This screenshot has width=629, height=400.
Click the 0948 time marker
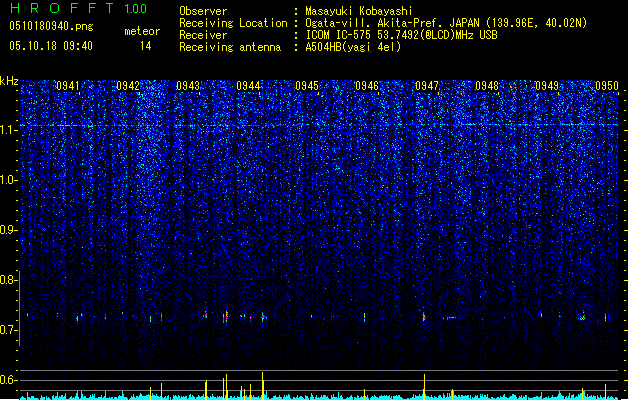point(487,86)
